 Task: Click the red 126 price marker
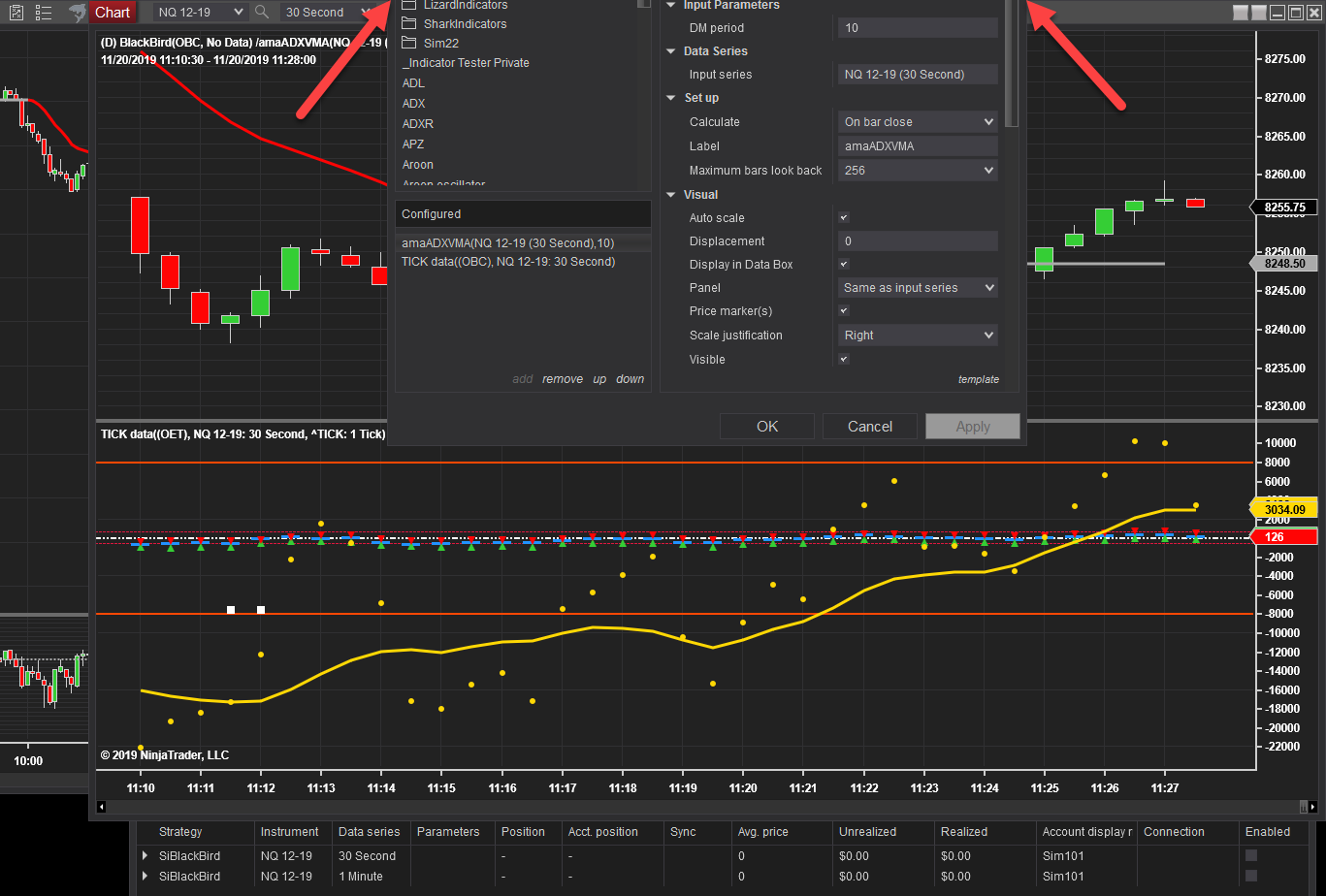(x=1281, y=537)
